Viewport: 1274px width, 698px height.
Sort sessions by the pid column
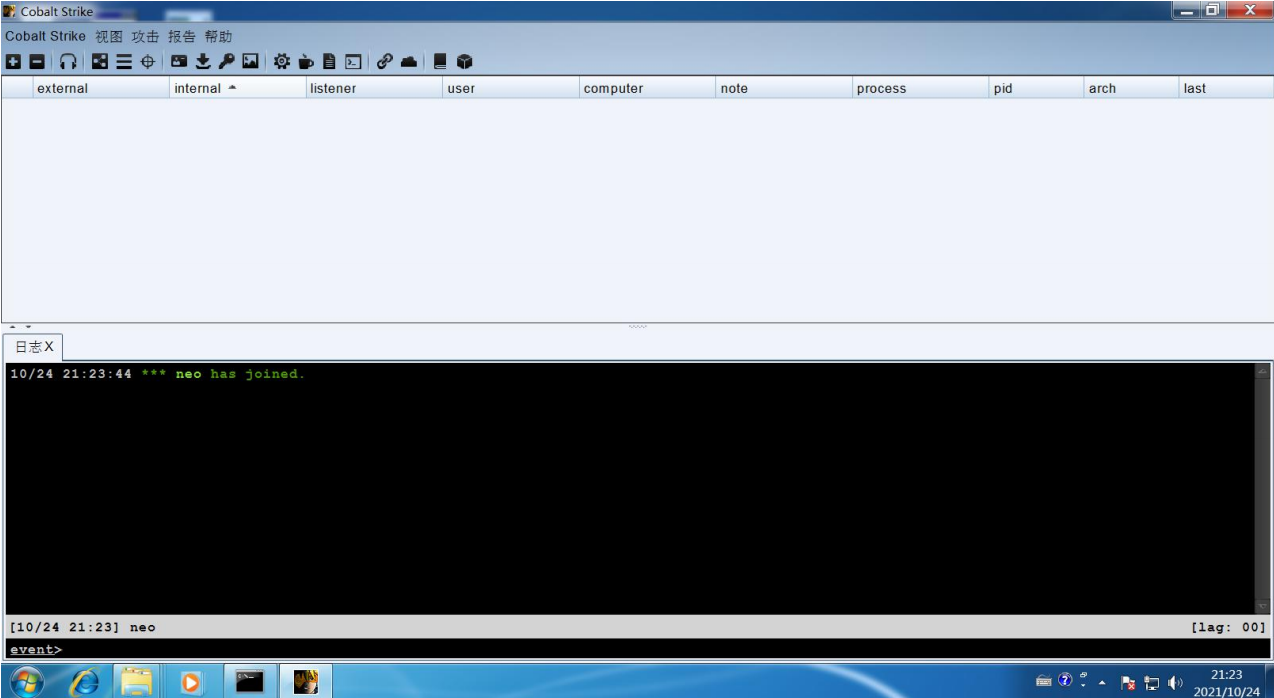tap(1036, 88)
